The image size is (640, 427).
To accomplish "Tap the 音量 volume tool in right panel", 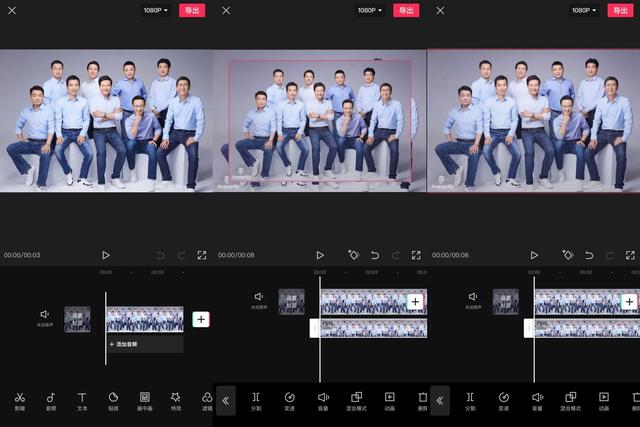I will (537, 401).
